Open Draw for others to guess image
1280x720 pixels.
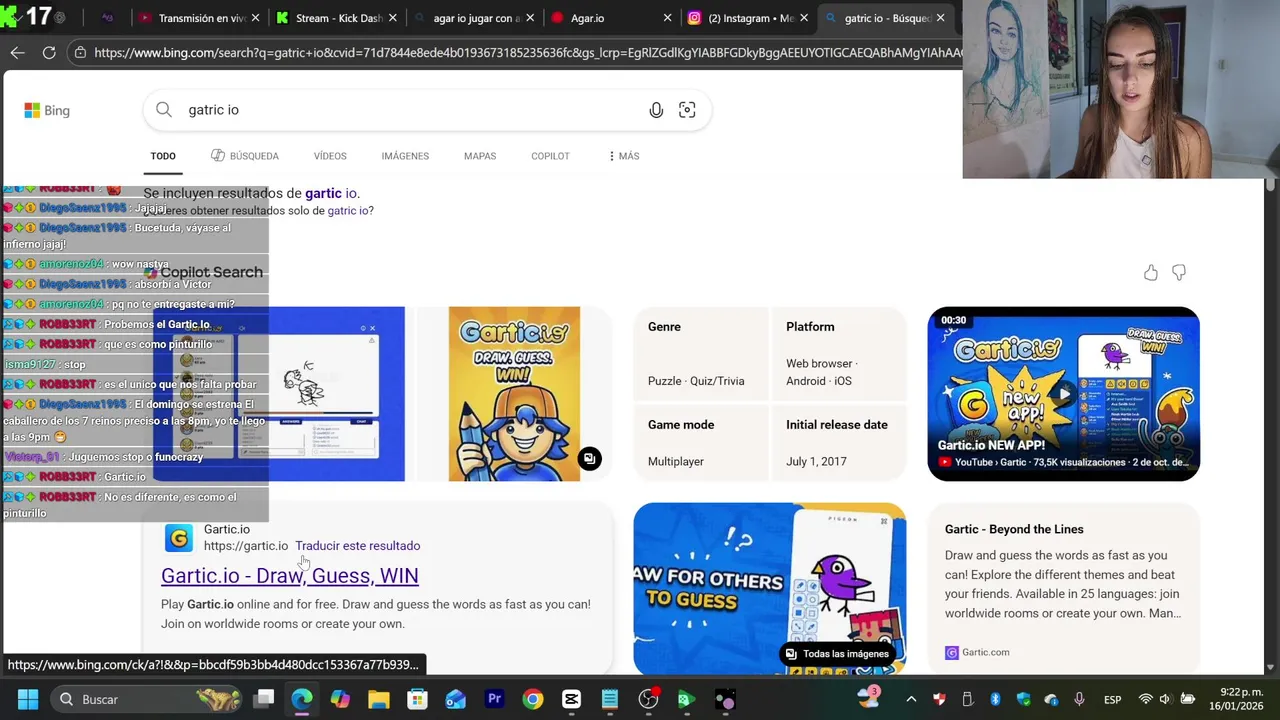pyautogui.click(x=770, y=588)
